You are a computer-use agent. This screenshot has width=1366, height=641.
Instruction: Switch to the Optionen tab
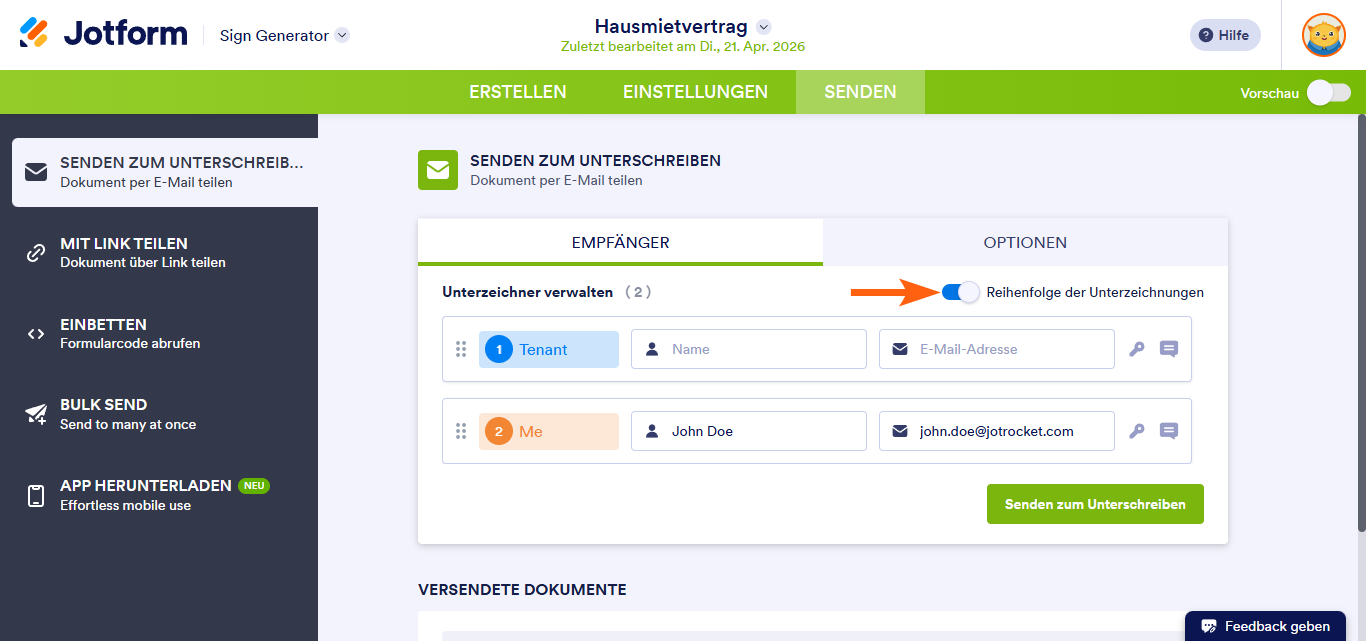click(1024, 242)
